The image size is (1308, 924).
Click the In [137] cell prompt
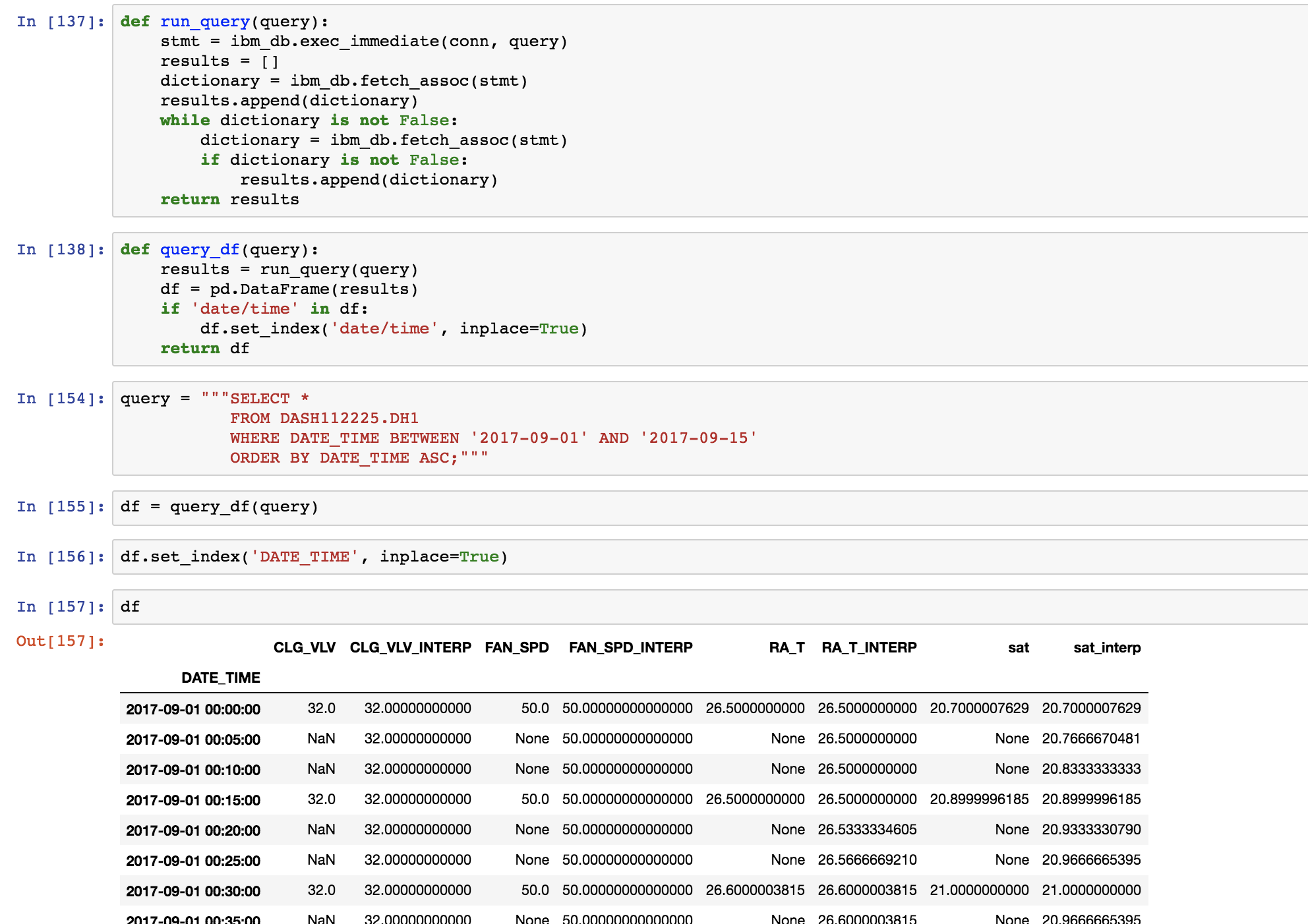pos(58,21)
